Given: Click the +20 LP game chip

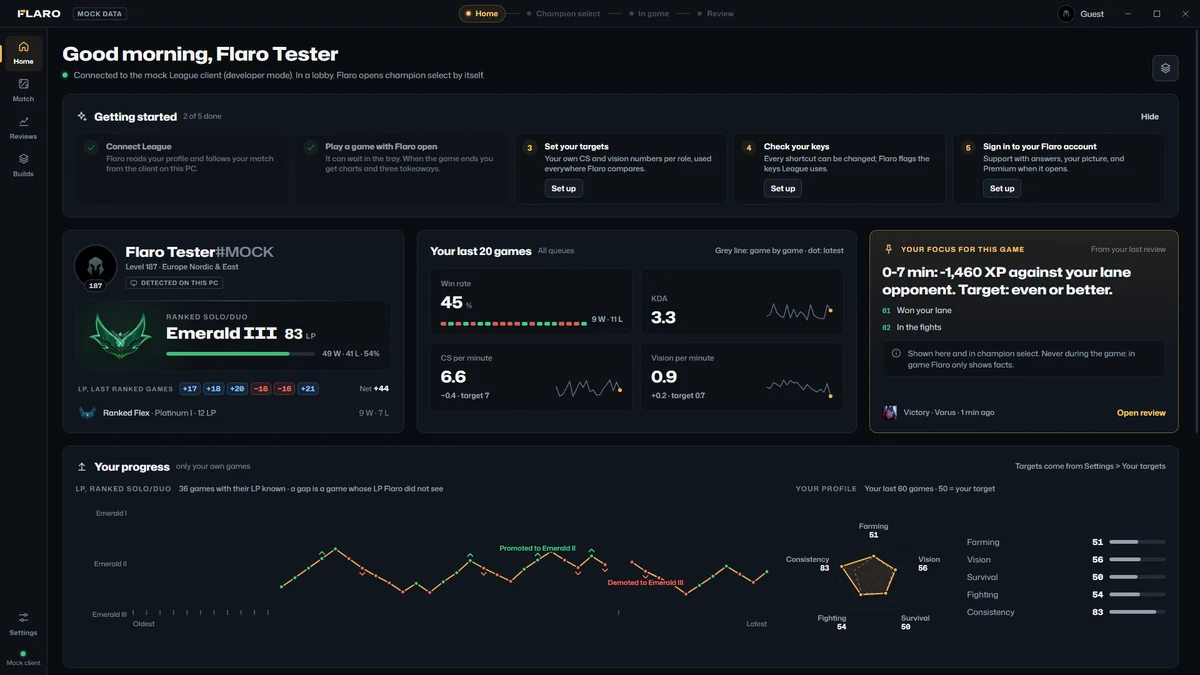Looking at the screenshot, I should click(x=237, y=389).
